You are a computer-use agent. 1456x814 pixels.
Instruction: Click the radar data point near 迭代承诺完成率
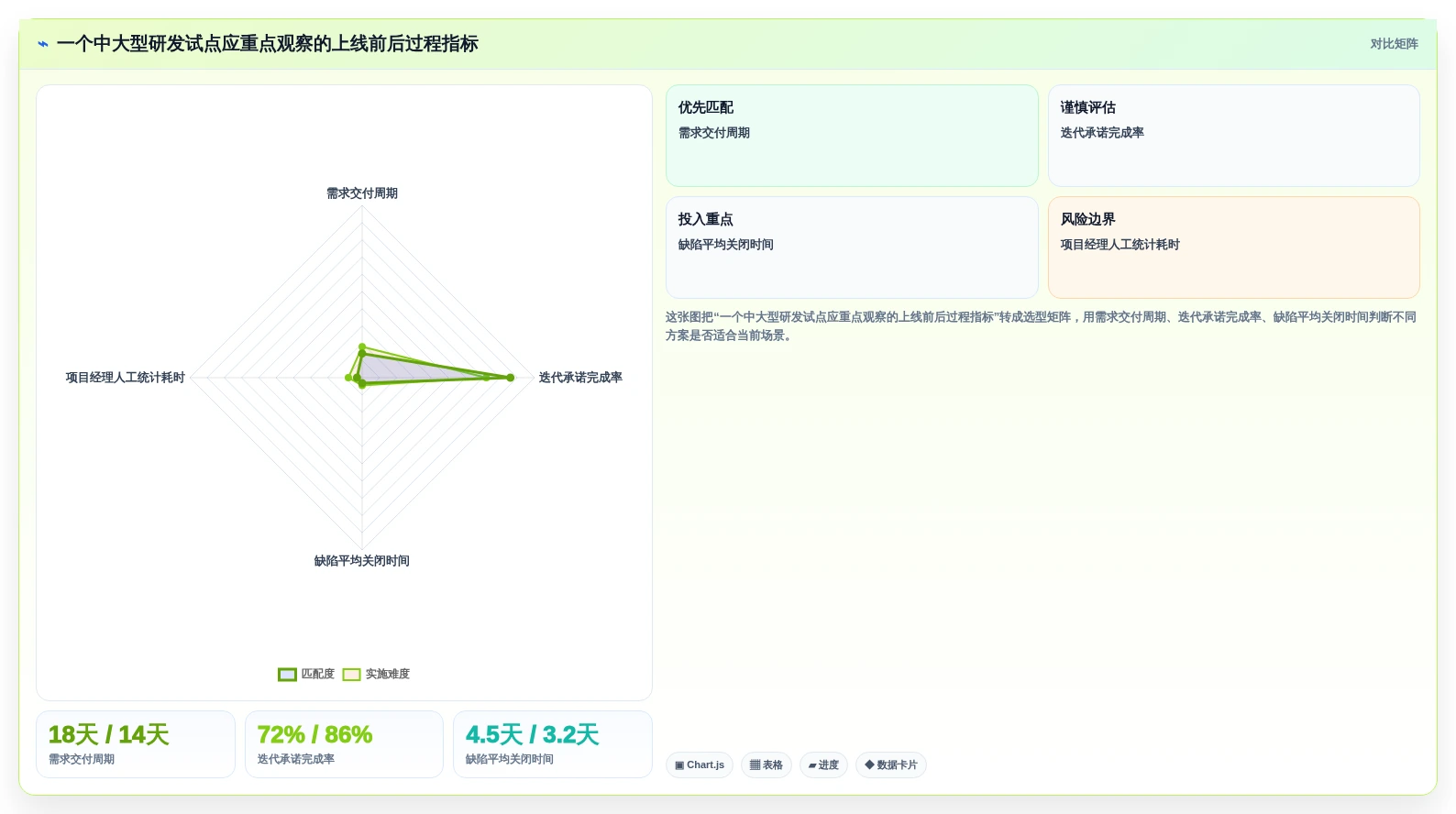coord(511,378)
